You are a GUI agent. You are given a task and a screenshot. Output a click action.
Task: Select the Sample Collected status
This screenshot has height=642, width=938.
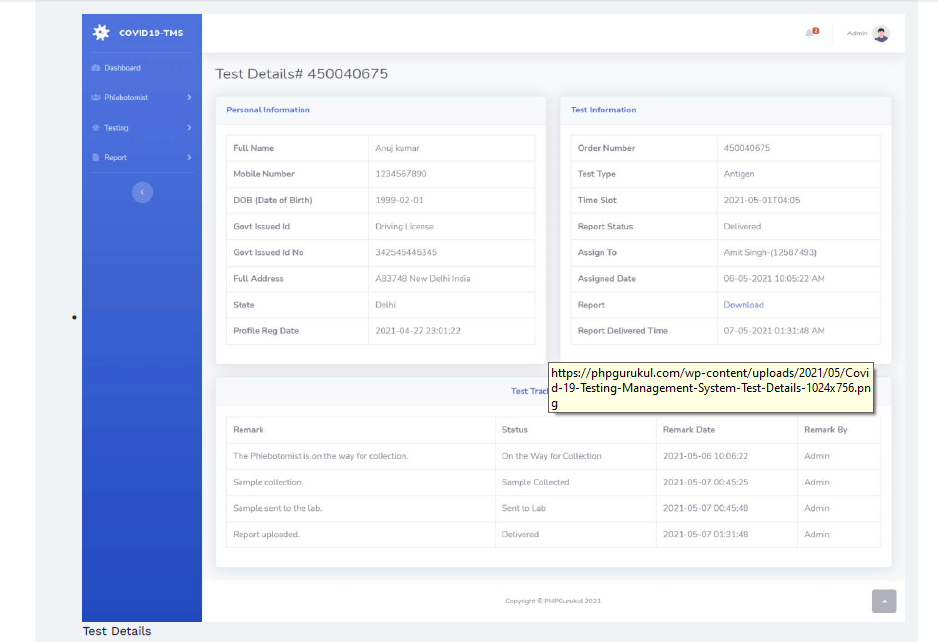click(535, 482)
